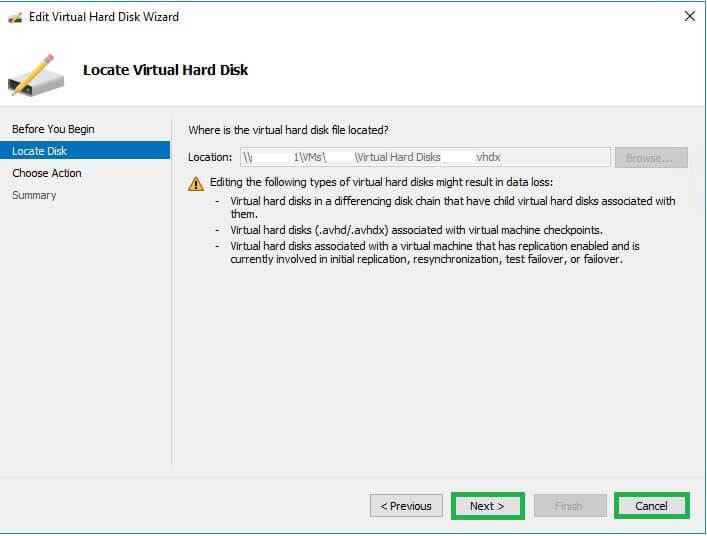Click 'Where is the virtual hard disk file located?'
Image resolution: width=707 pixels, height=536 pixels.
(288, 130)
